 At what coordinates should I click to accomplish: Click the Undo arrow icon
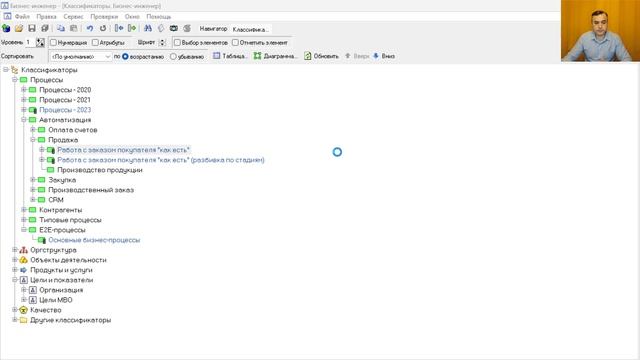90,29
